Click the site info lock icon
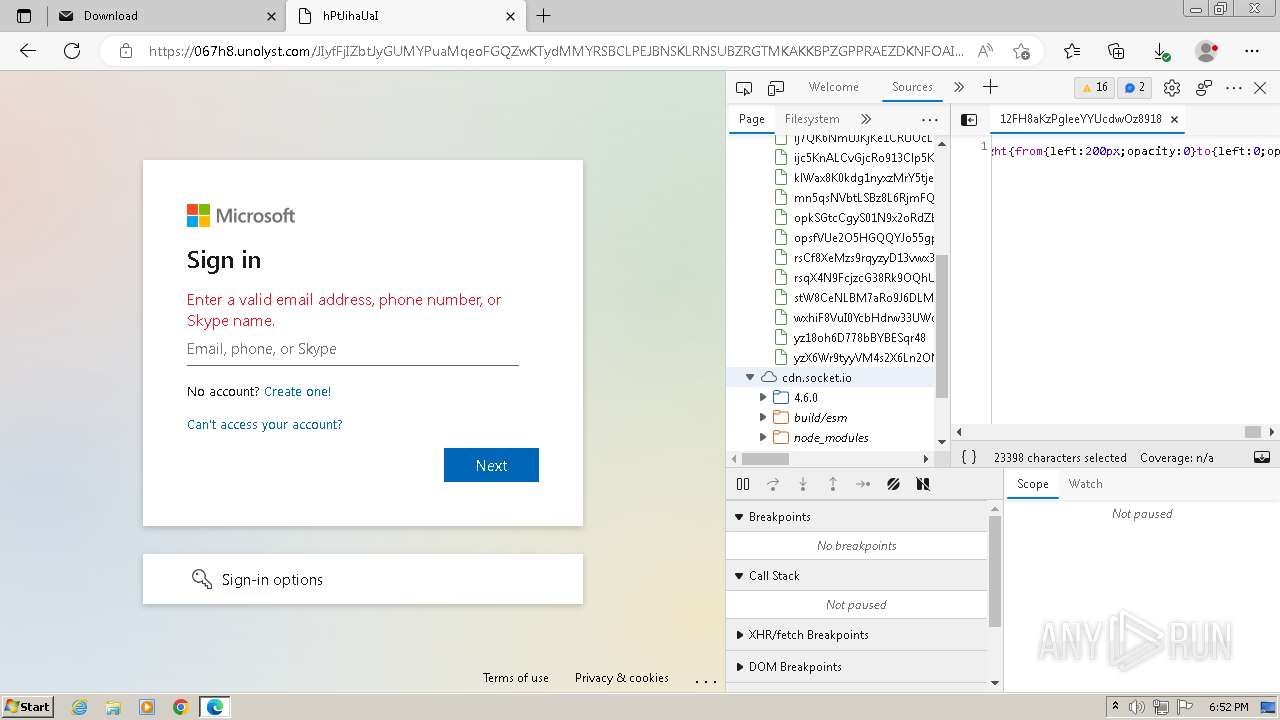Screen dimensions: 1280x720 125,51
